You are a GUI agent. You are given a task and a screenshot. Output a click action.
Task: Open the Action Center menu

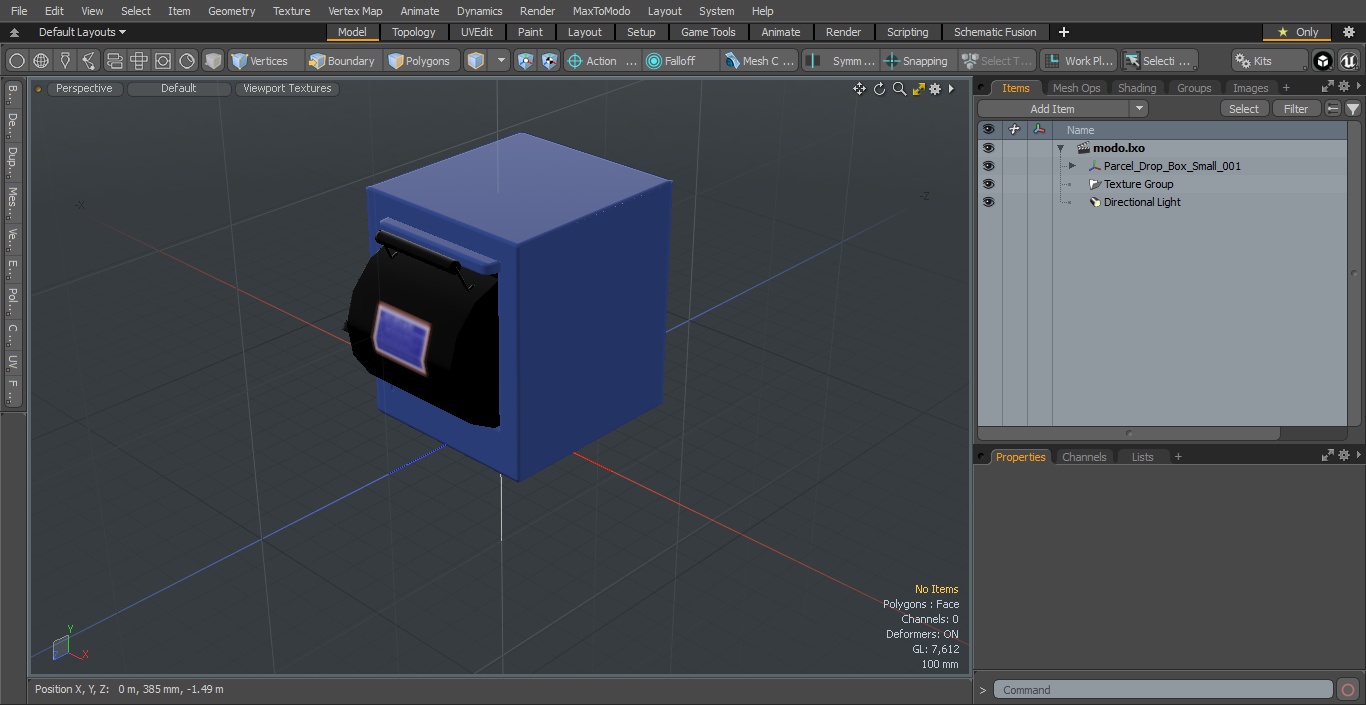coord(602,61)
